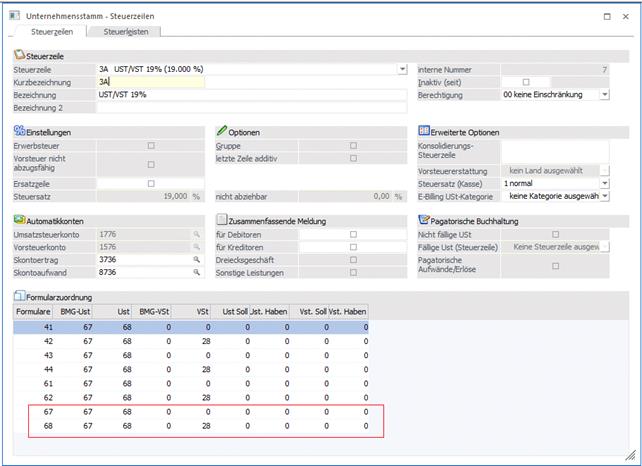Switch to the Steuerleisten tab

(126, 32)
